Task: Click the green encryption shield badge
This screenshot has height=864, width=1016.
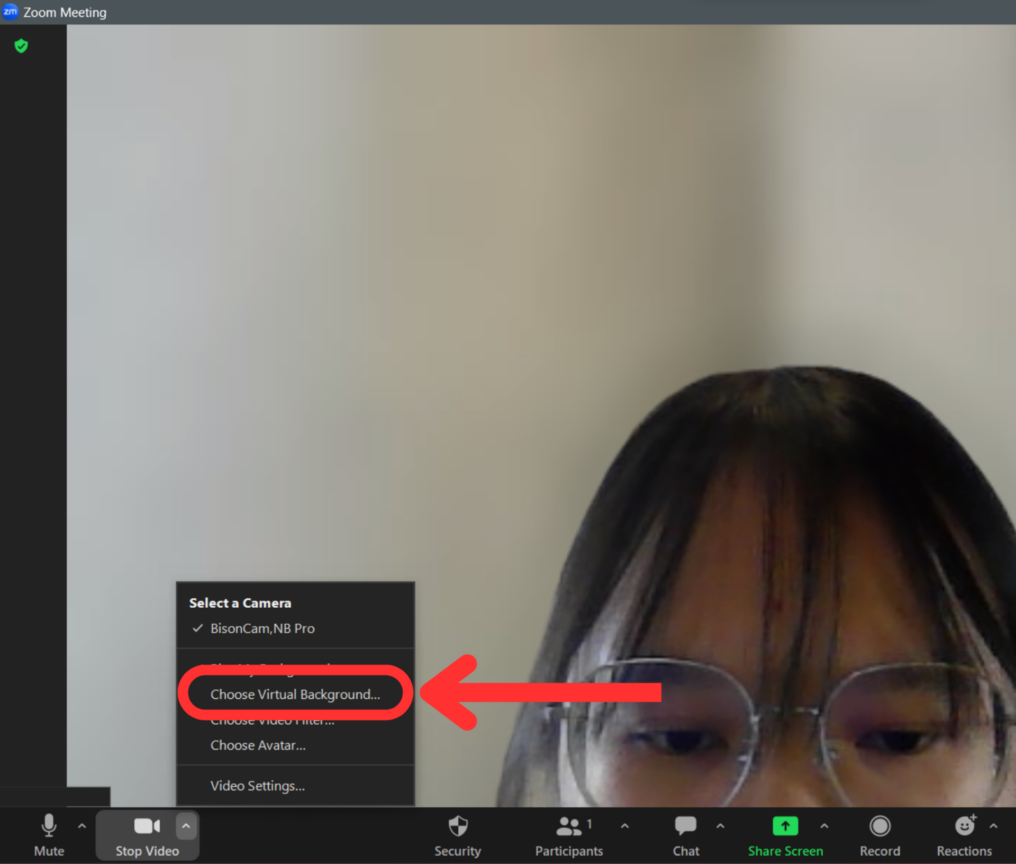Action: pyautogui.click(x=20, y=45)
